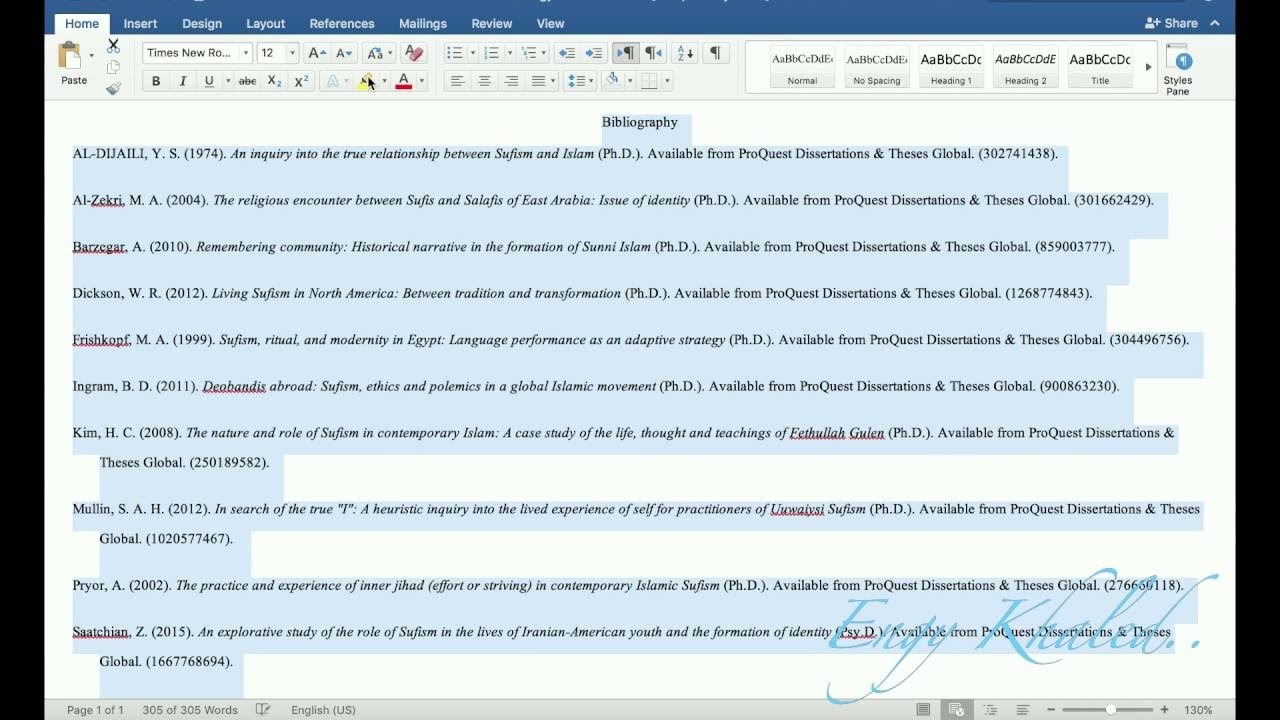Apply the Heading 1 style
This screenshot has height=720, width=1280.
click(x=951, y=67)
